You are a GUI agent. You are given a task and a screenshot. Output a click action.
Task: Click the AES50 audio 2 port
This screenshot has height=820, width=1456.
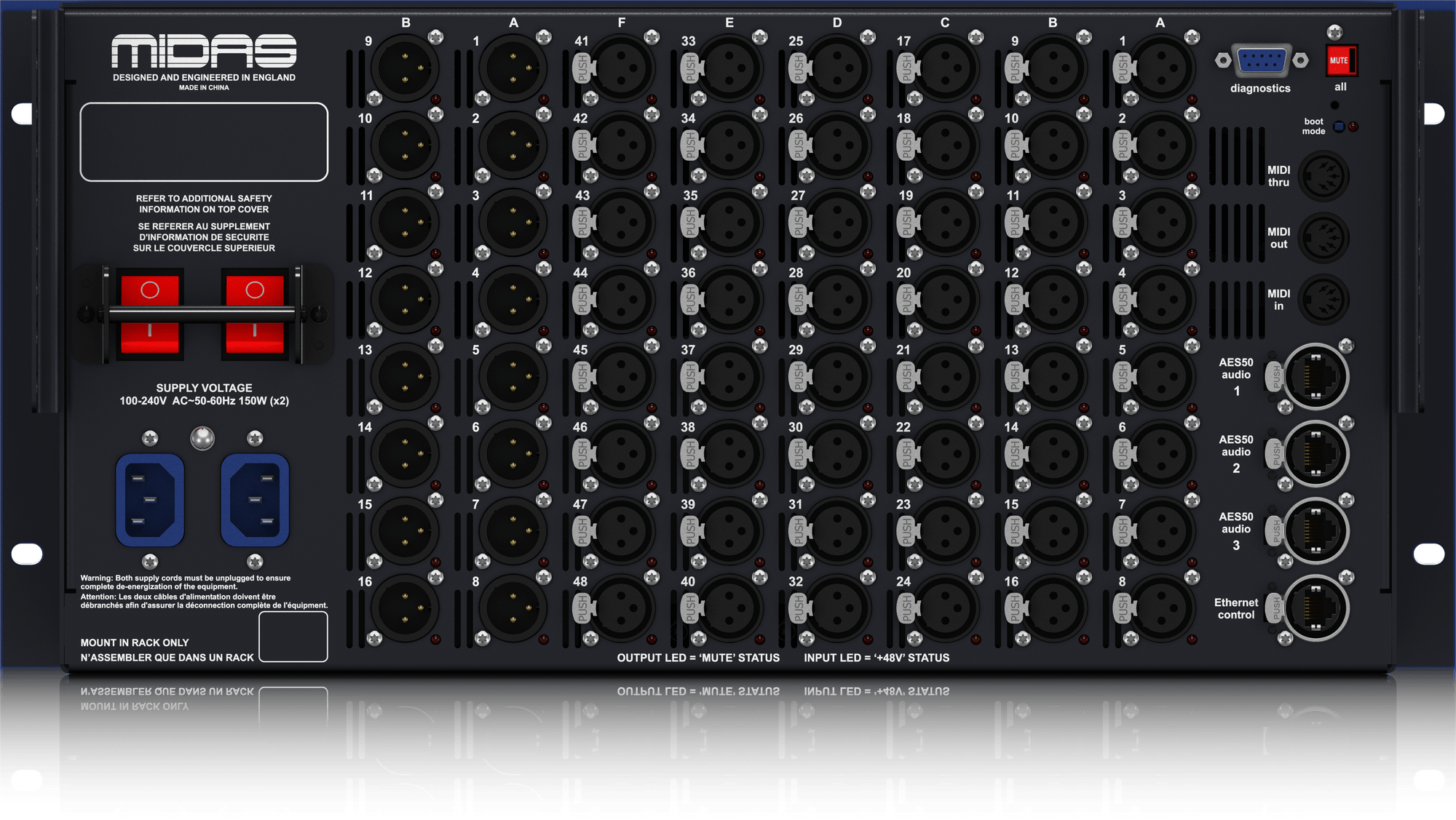tap(1315, 454)
